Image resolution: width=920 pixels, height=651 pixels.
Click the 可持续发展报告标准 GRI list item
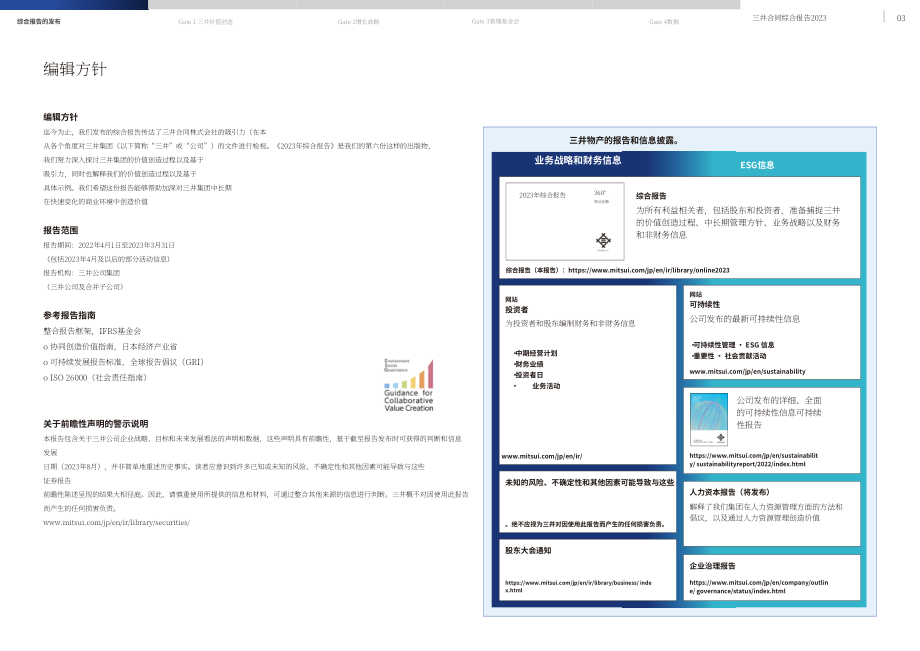point(123,362)
